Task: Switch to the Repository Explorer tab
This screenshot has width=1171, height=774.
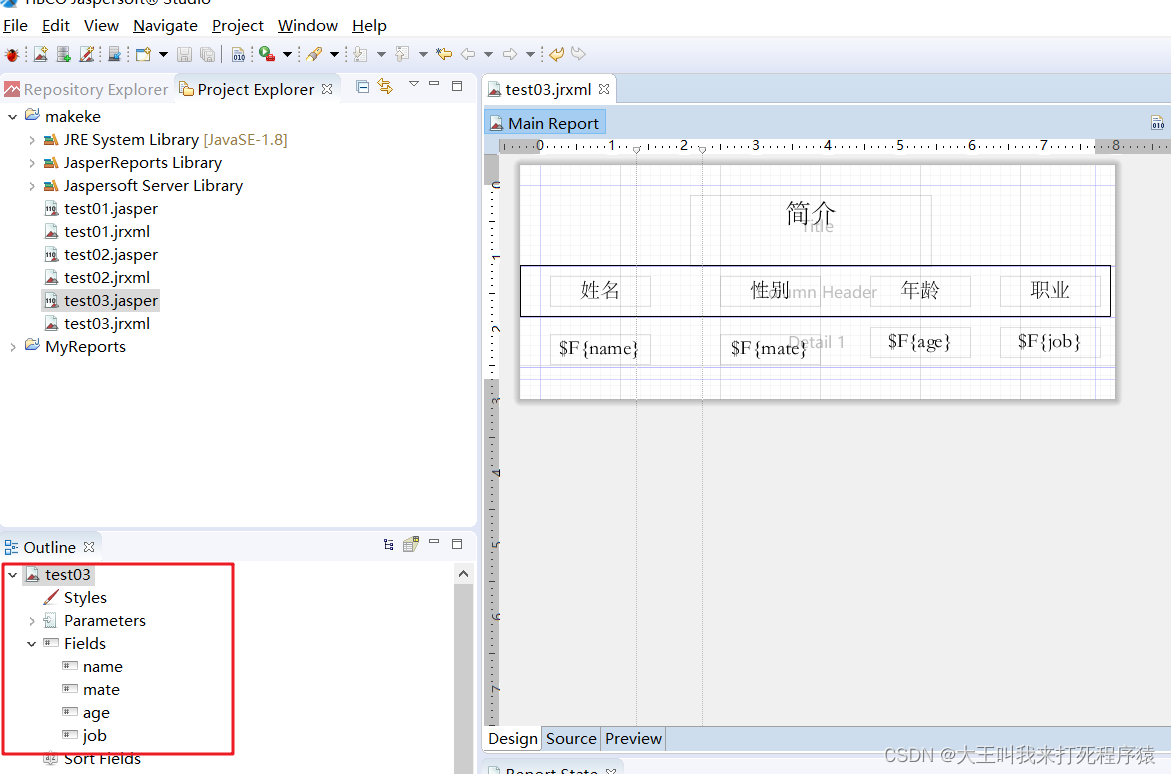Action: (87, 89)
